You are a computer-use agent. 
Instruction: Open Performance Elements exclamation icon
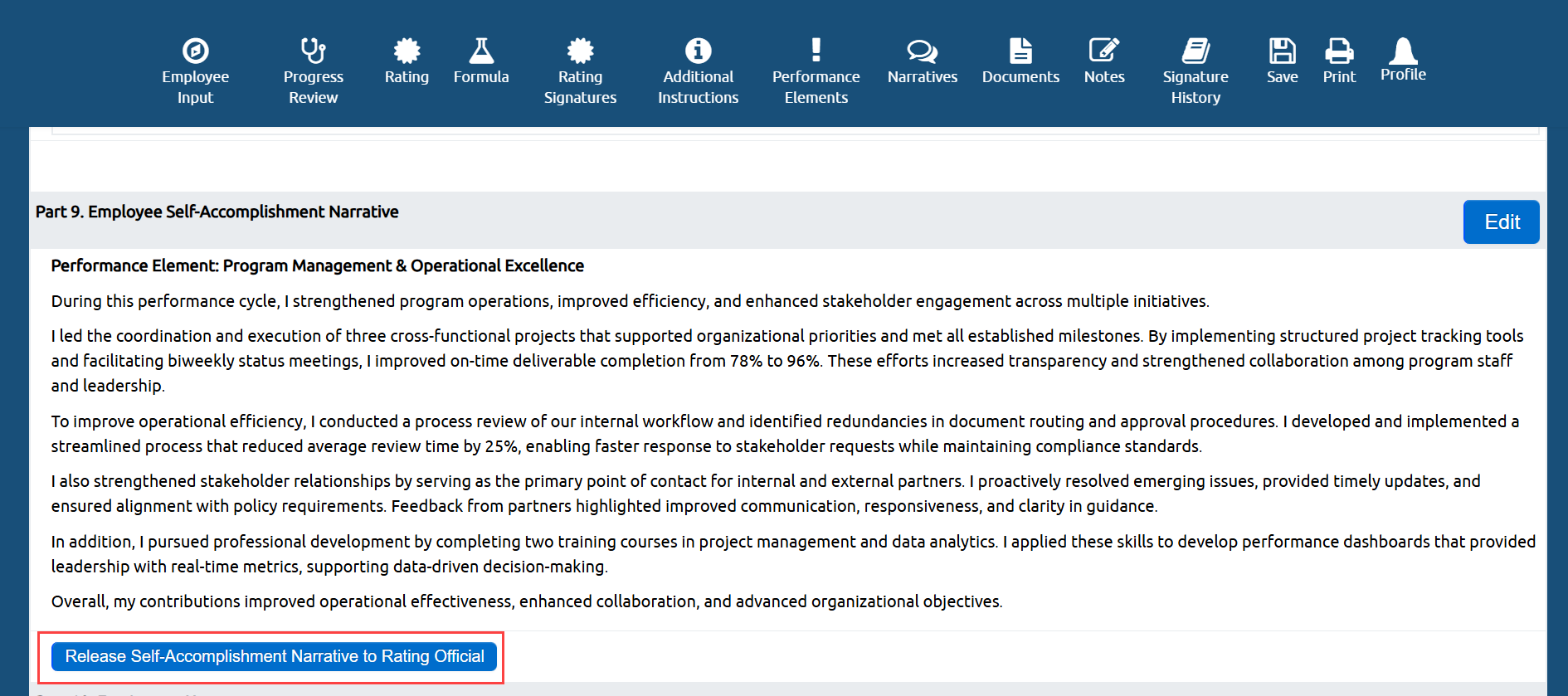point(816,50)
